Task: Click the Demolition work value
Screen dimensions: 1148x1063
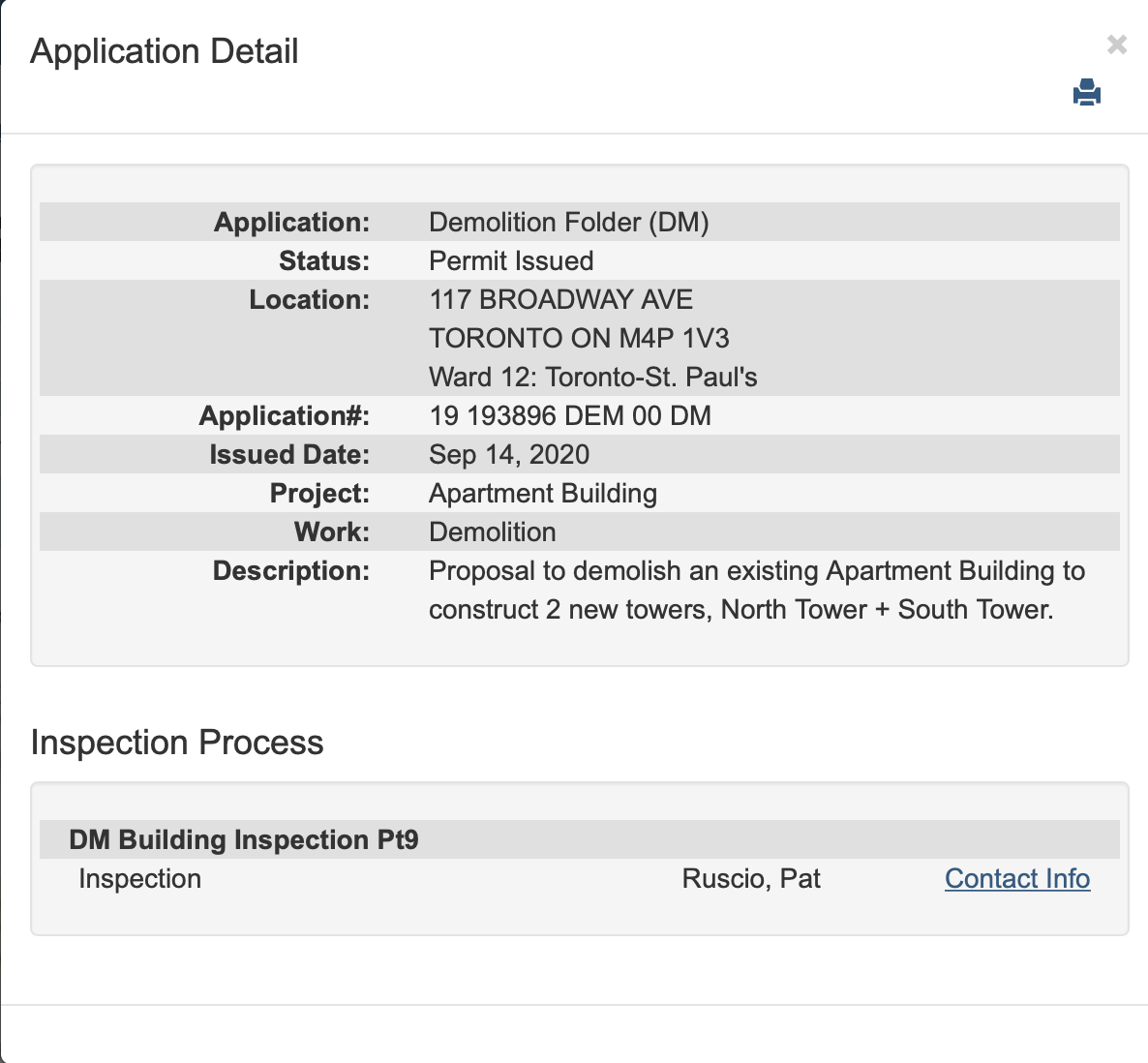Action: (493, 531)
